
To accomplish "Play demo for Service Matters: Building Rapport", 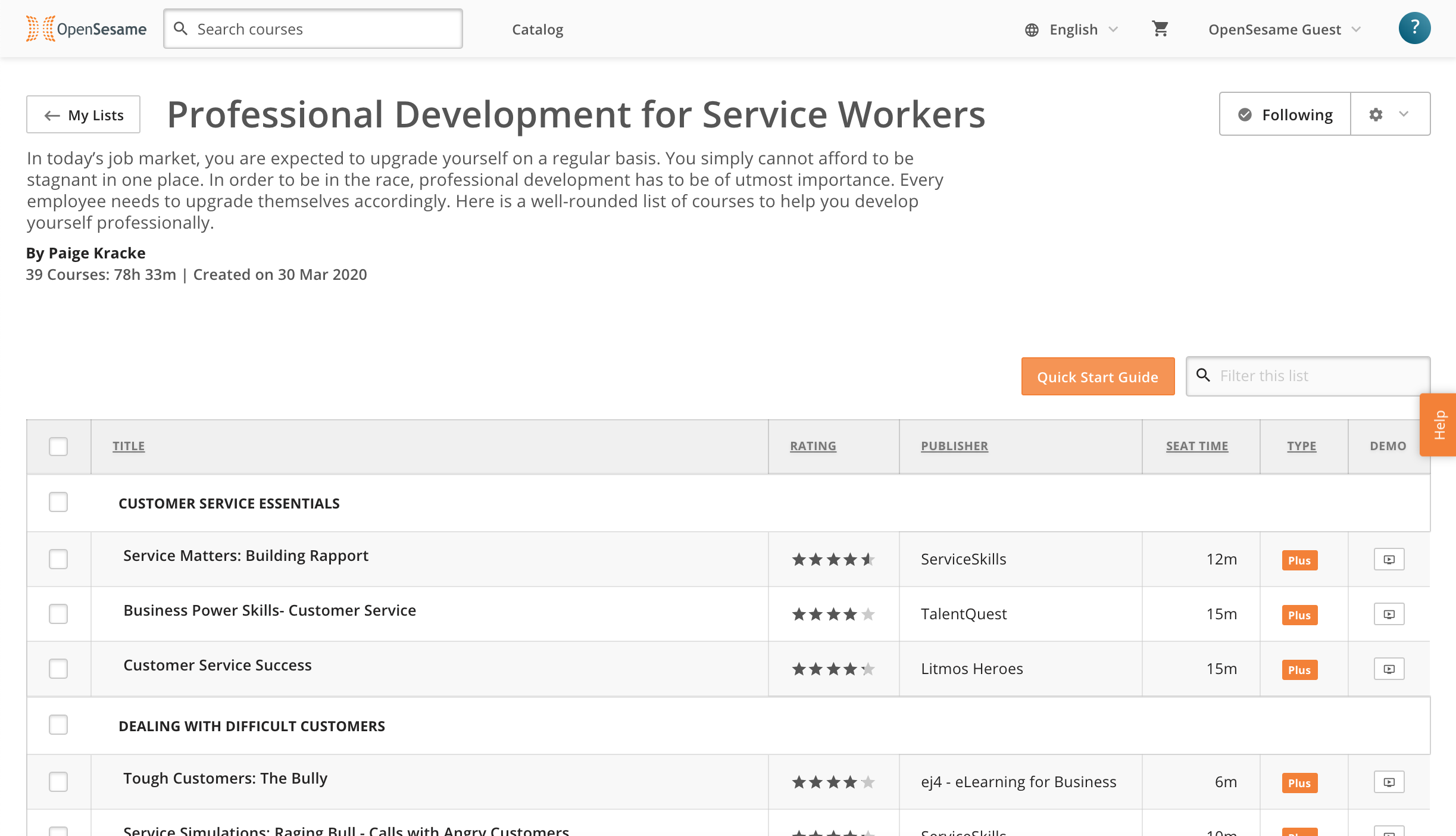I will click(1389, 559).
